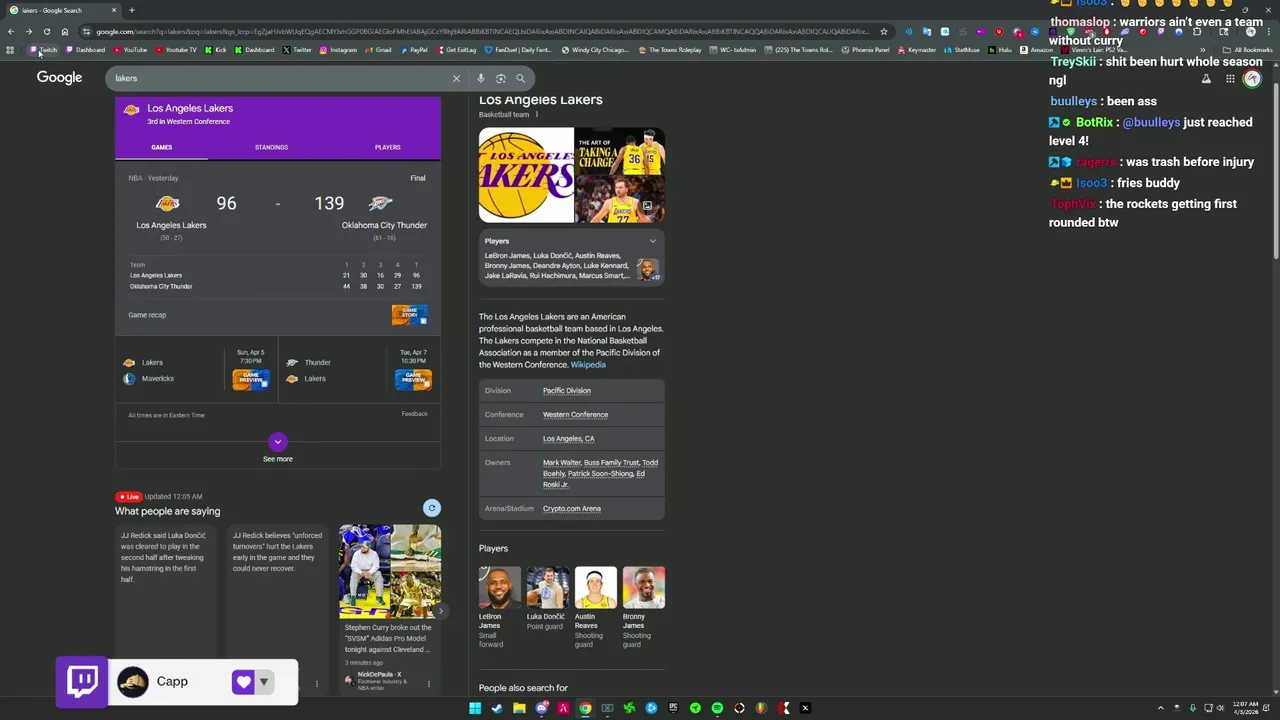Open the Game recap link
This screenshot has width=1280, height=720.
tap(147, 315)
